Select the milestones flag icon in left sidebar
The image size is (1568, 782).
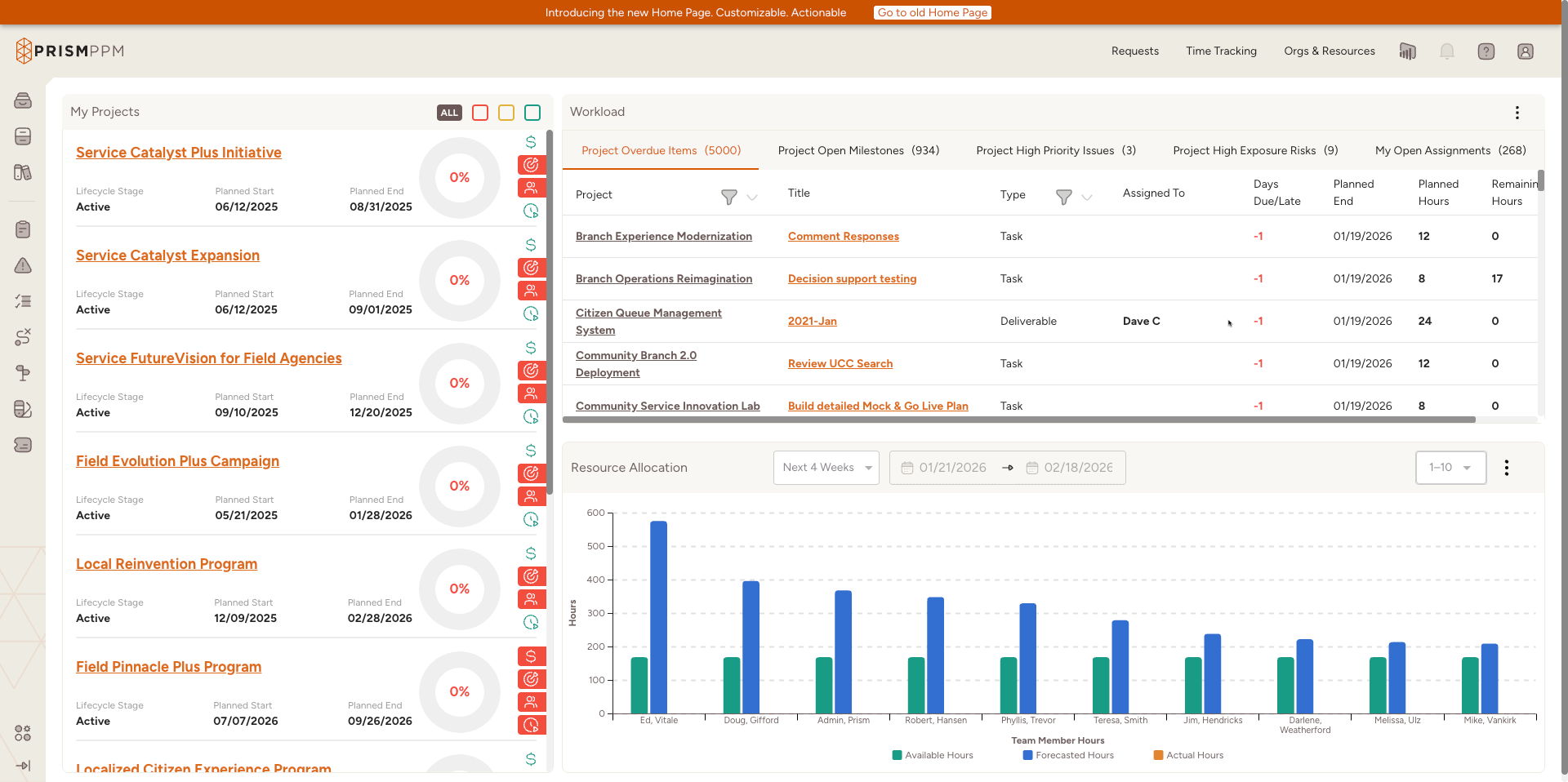[x=23, y=373]
